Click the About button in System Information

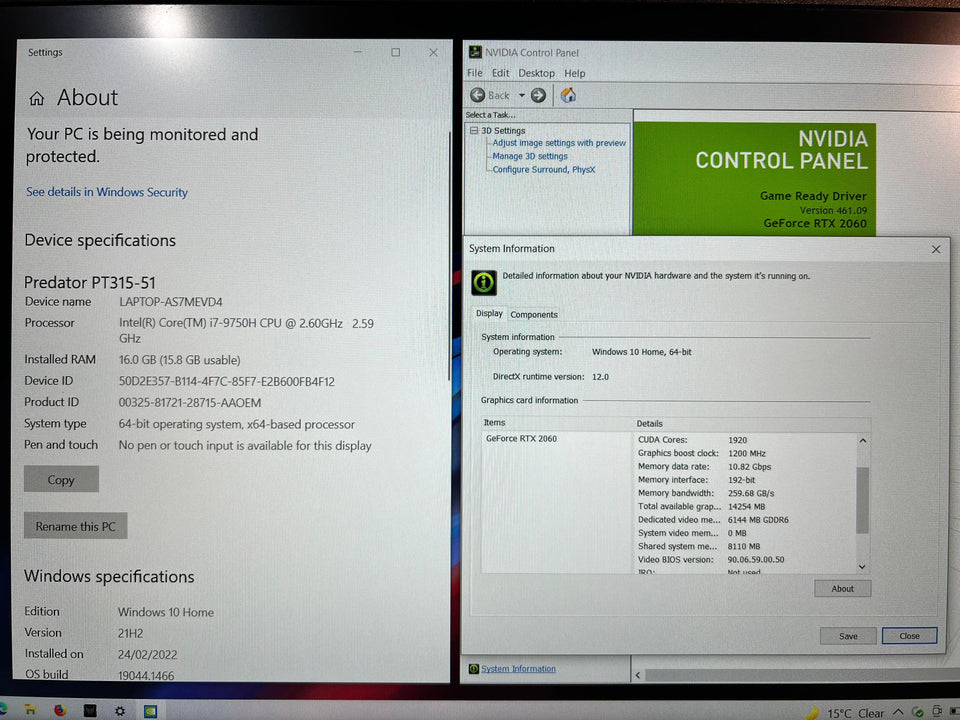[842, 588]
